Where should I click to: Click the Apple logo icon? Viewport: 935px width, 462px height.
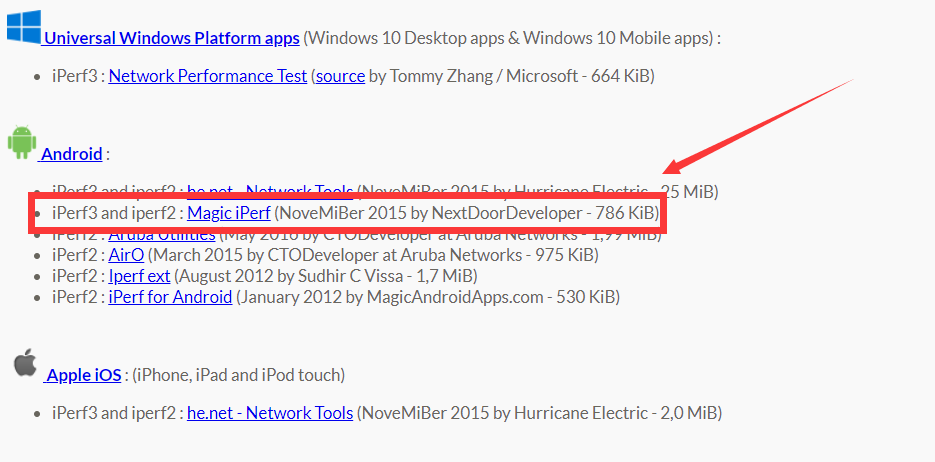click(x=24, y=364)
